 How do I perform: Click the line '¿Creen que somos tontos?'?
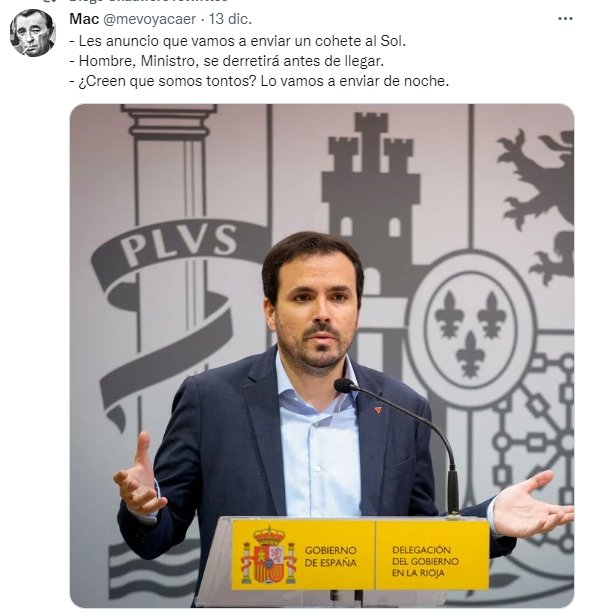(259, 81)
